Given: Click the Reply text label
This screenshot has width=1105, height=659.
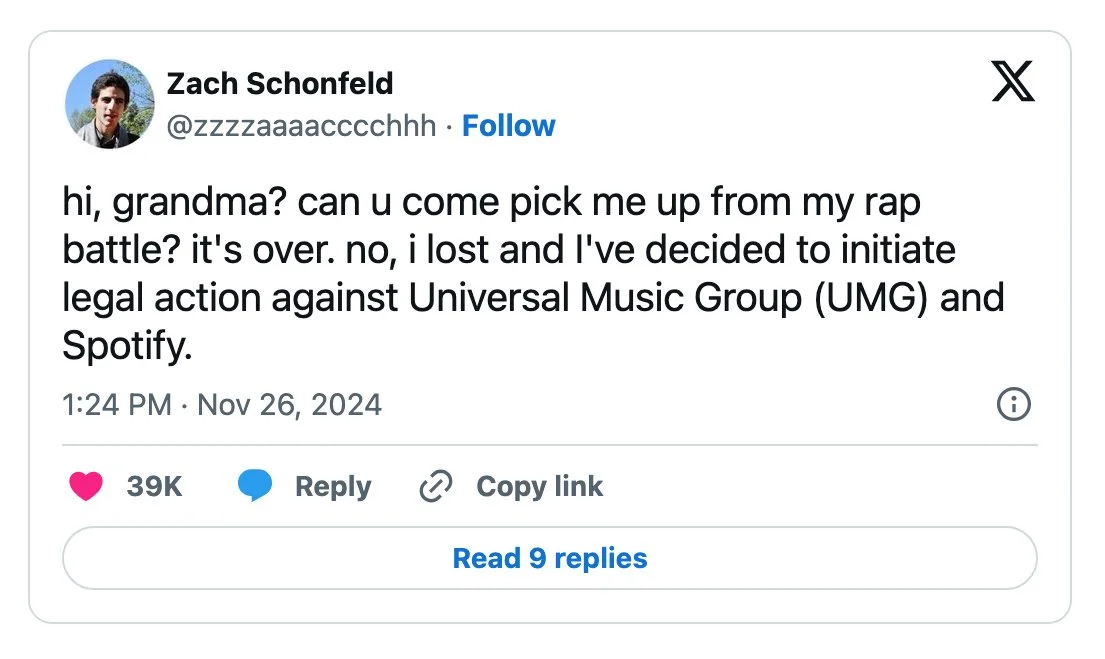Looking at the screenshot, I should [333, 487].
